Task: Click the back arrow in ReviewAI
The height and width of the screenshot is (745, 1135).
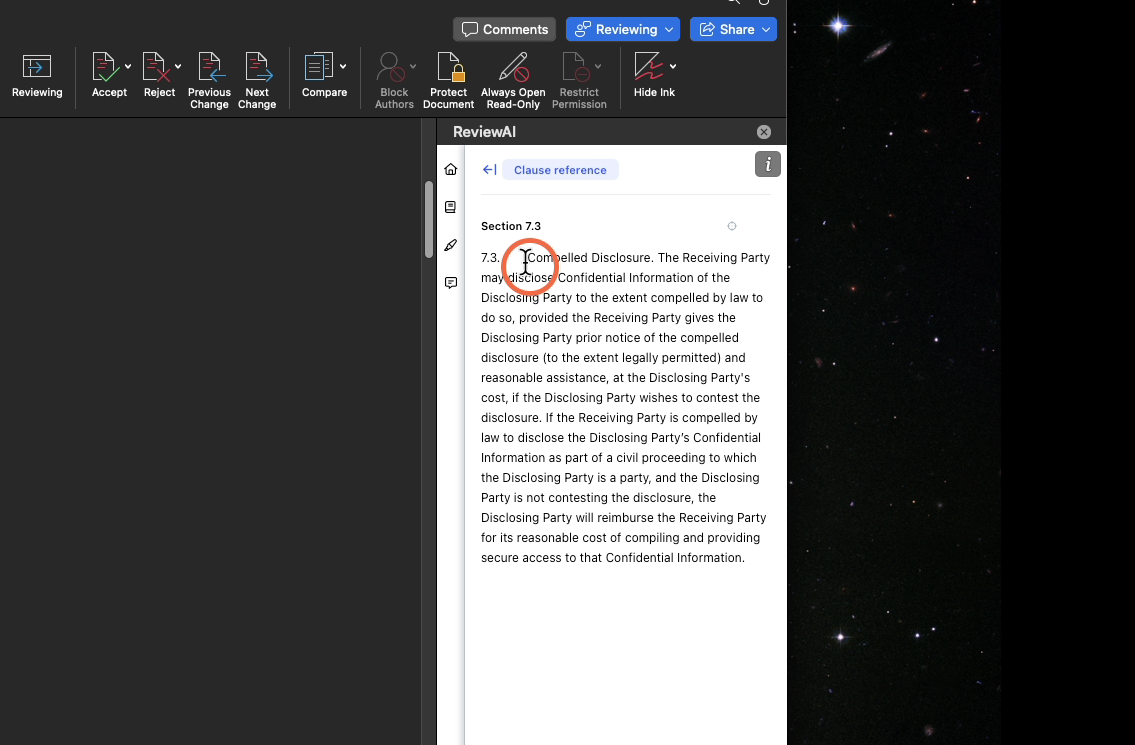Action: [x=489, y=169]
